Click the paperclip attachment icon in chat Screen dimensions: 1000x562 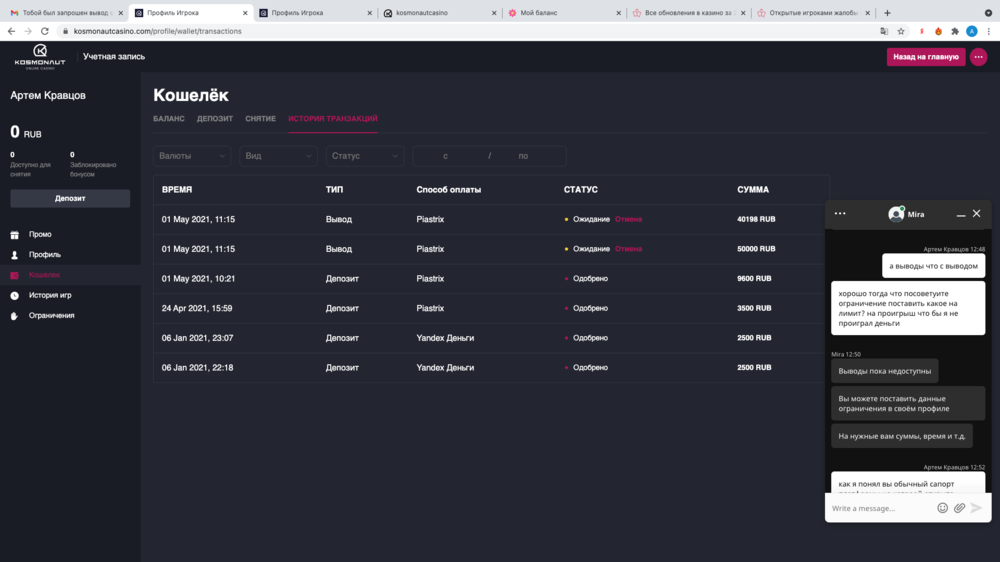point(959,508)
